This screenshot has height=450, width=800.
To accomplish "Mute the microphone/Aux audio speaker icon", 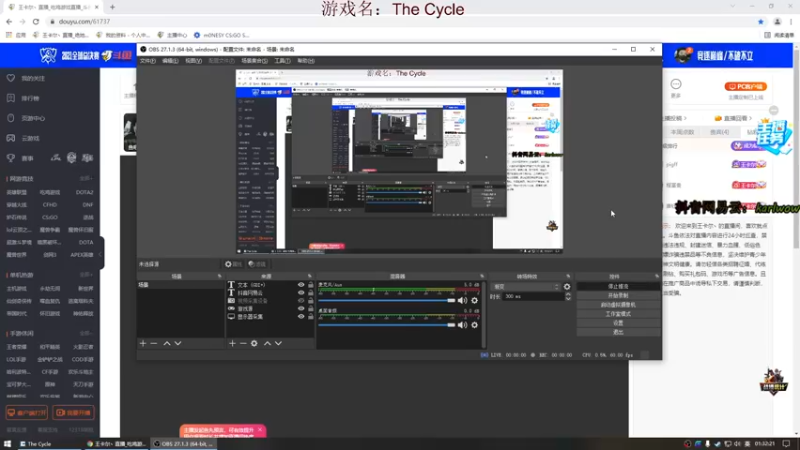I will tap(462, 301).
